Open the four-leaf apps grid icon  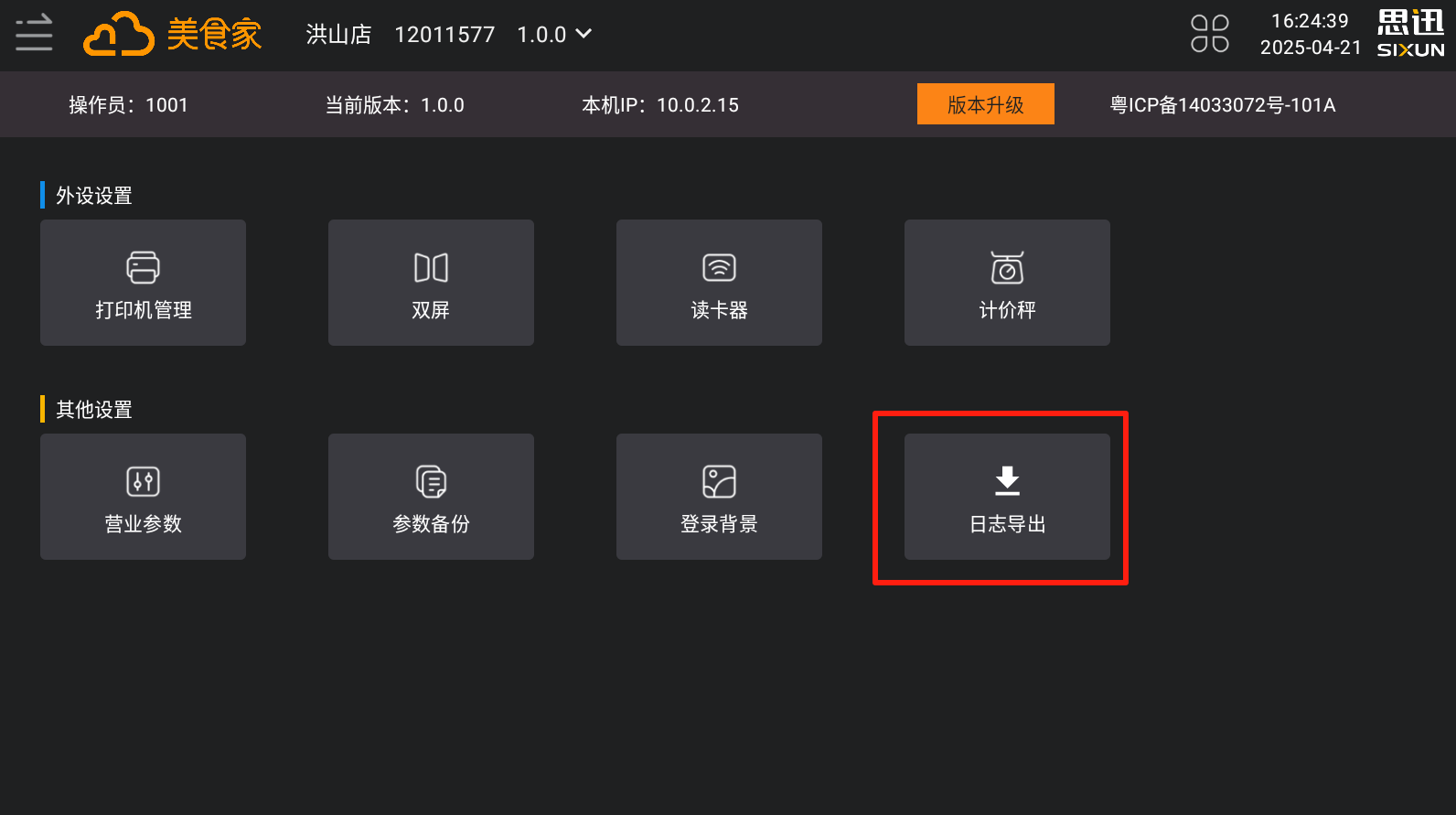pyautogui.click(x=1210, y=34)
